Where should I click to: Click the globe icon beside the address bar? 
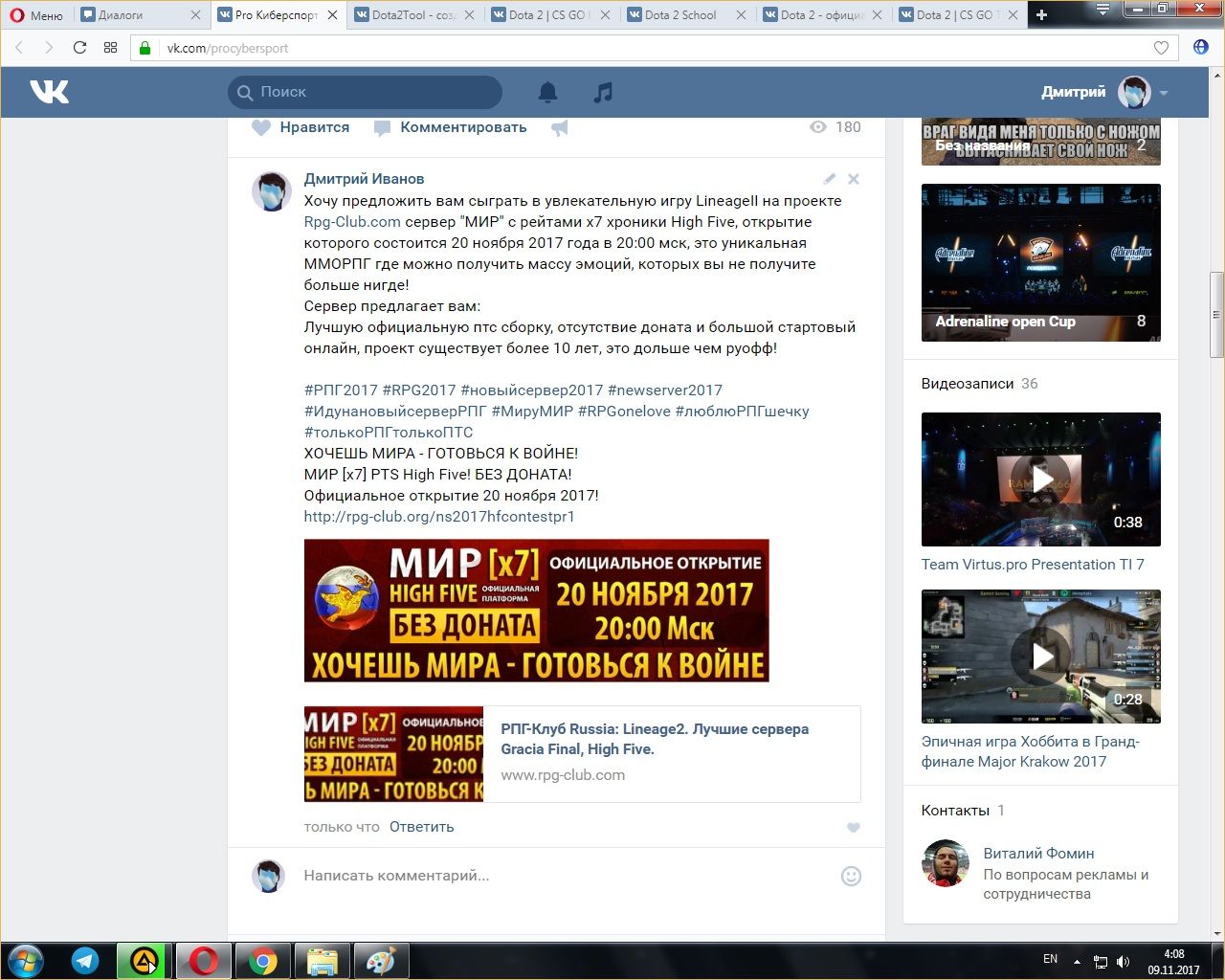[x=1201, y=48]
